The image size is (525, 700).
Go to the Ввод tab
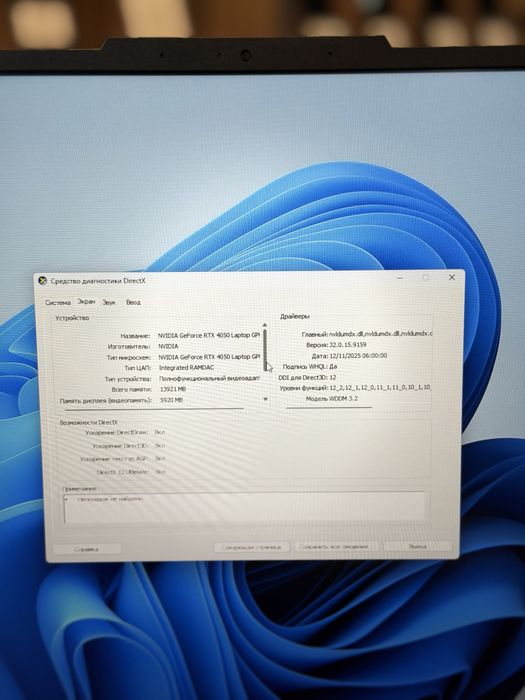(x=133, y=302)
